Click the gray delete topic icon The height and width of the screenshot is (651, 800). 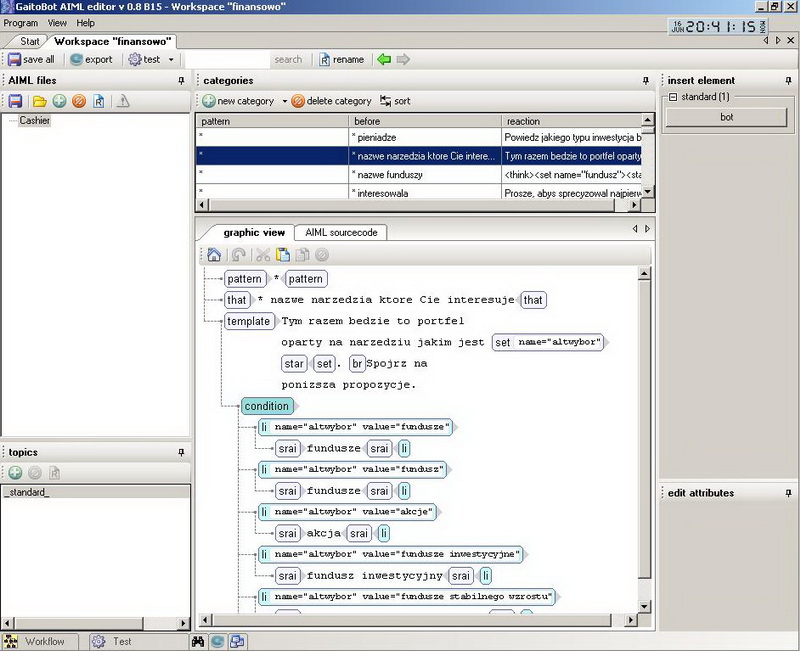point(35,473)
